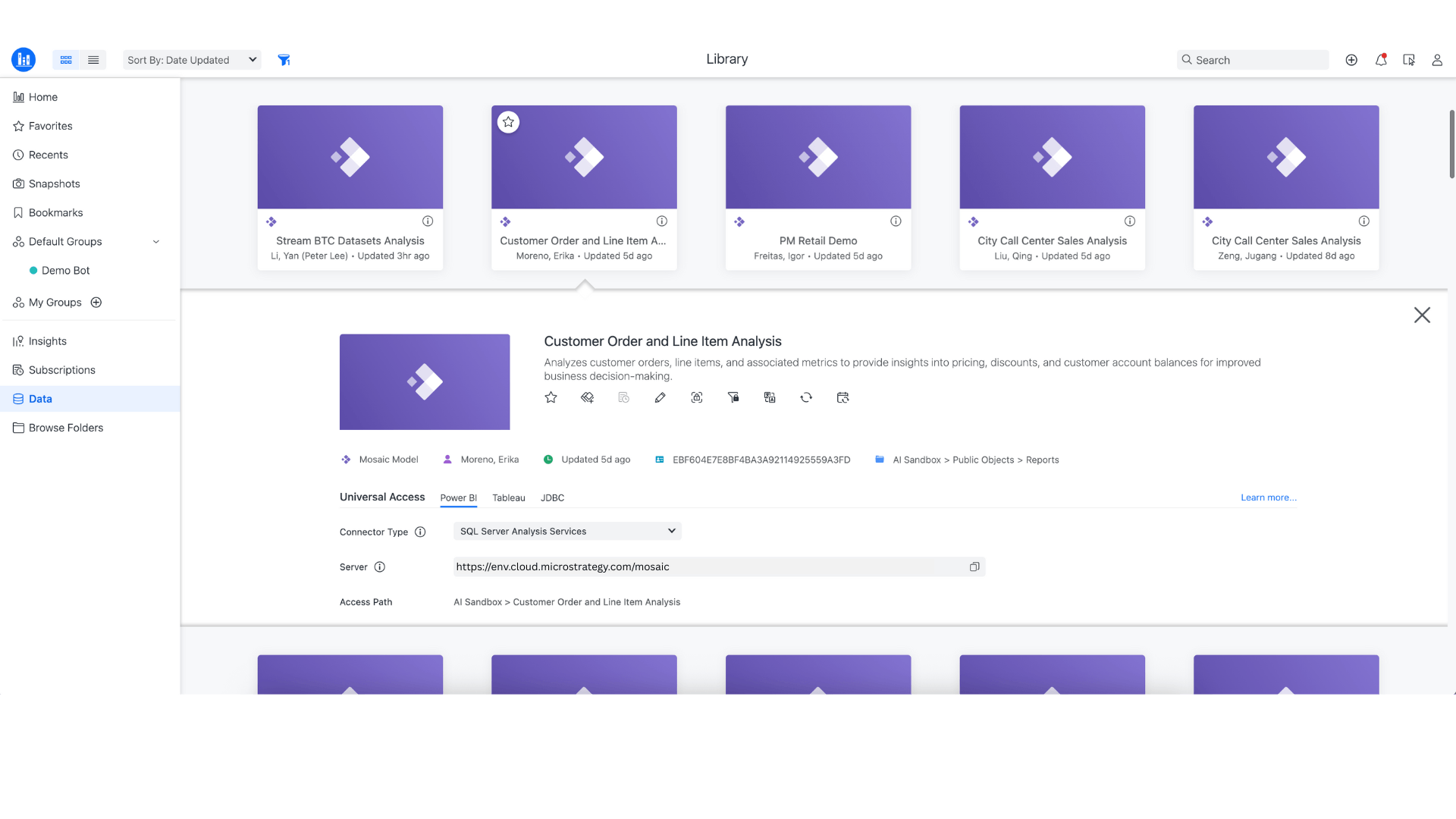Viewport: 1456px width, 819px height.
Task: Switch to the Tableau tab
Action: coord(508,498)
